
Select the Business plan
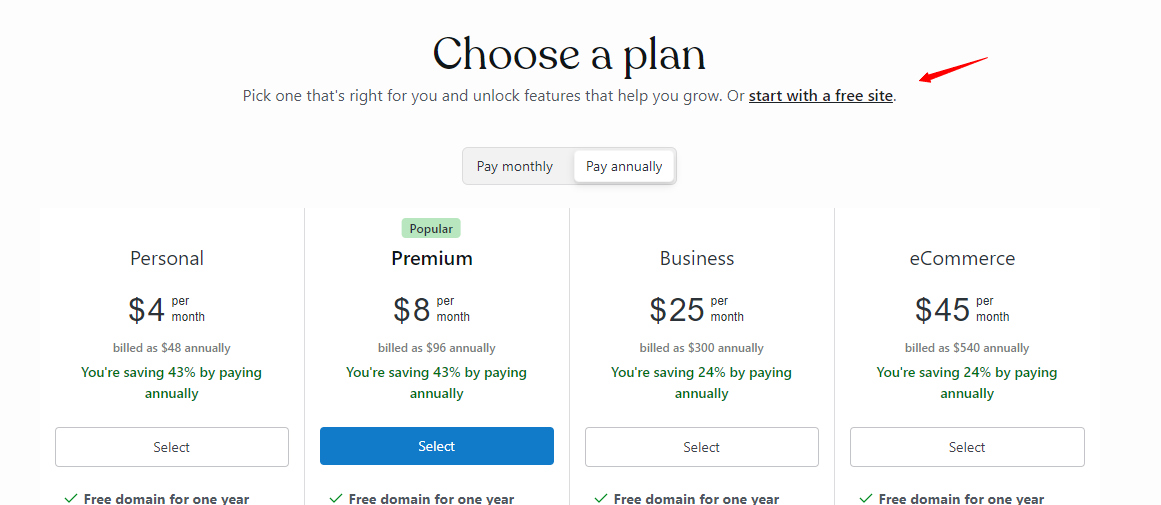click(x=702, y=447)
